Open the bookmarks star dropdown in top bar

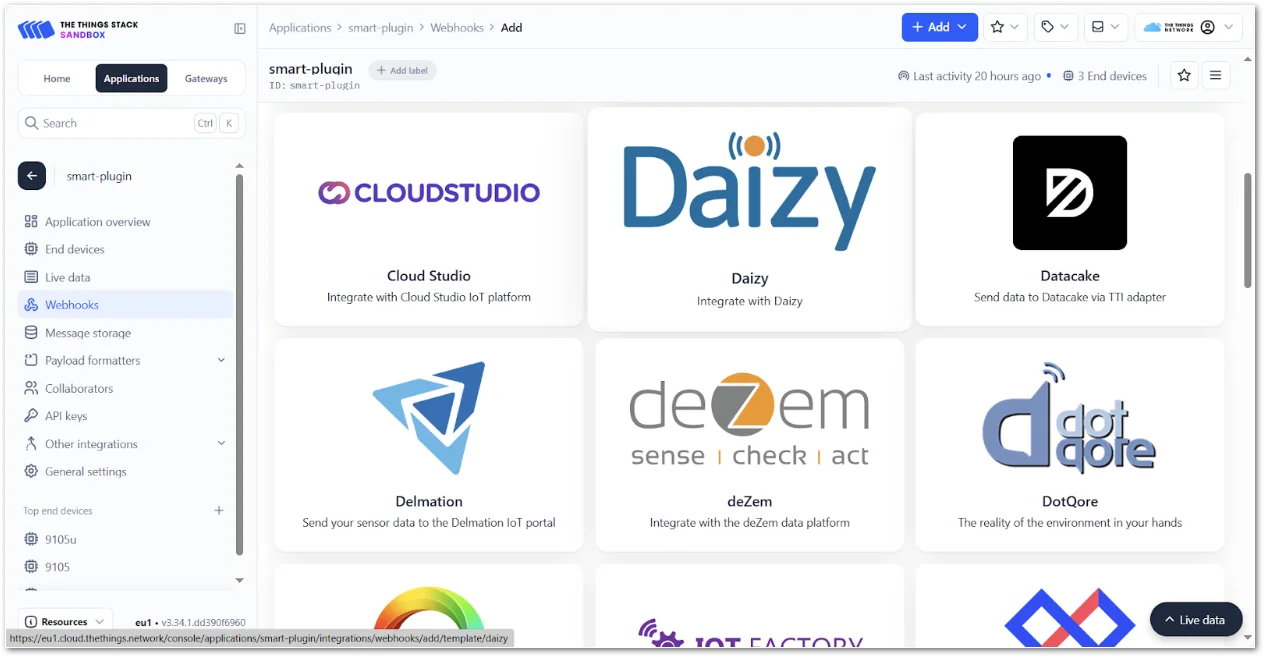pos(1005,27)
